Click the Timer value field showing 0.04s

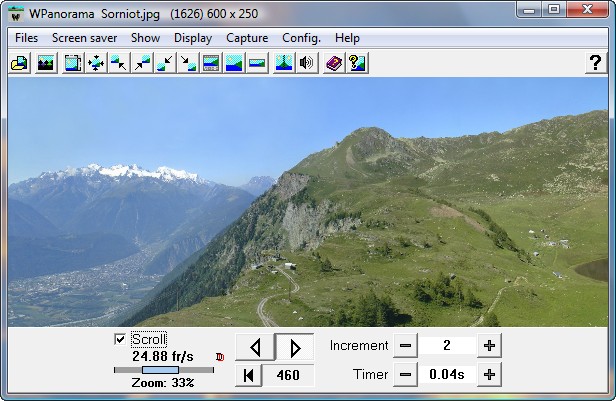447,374
